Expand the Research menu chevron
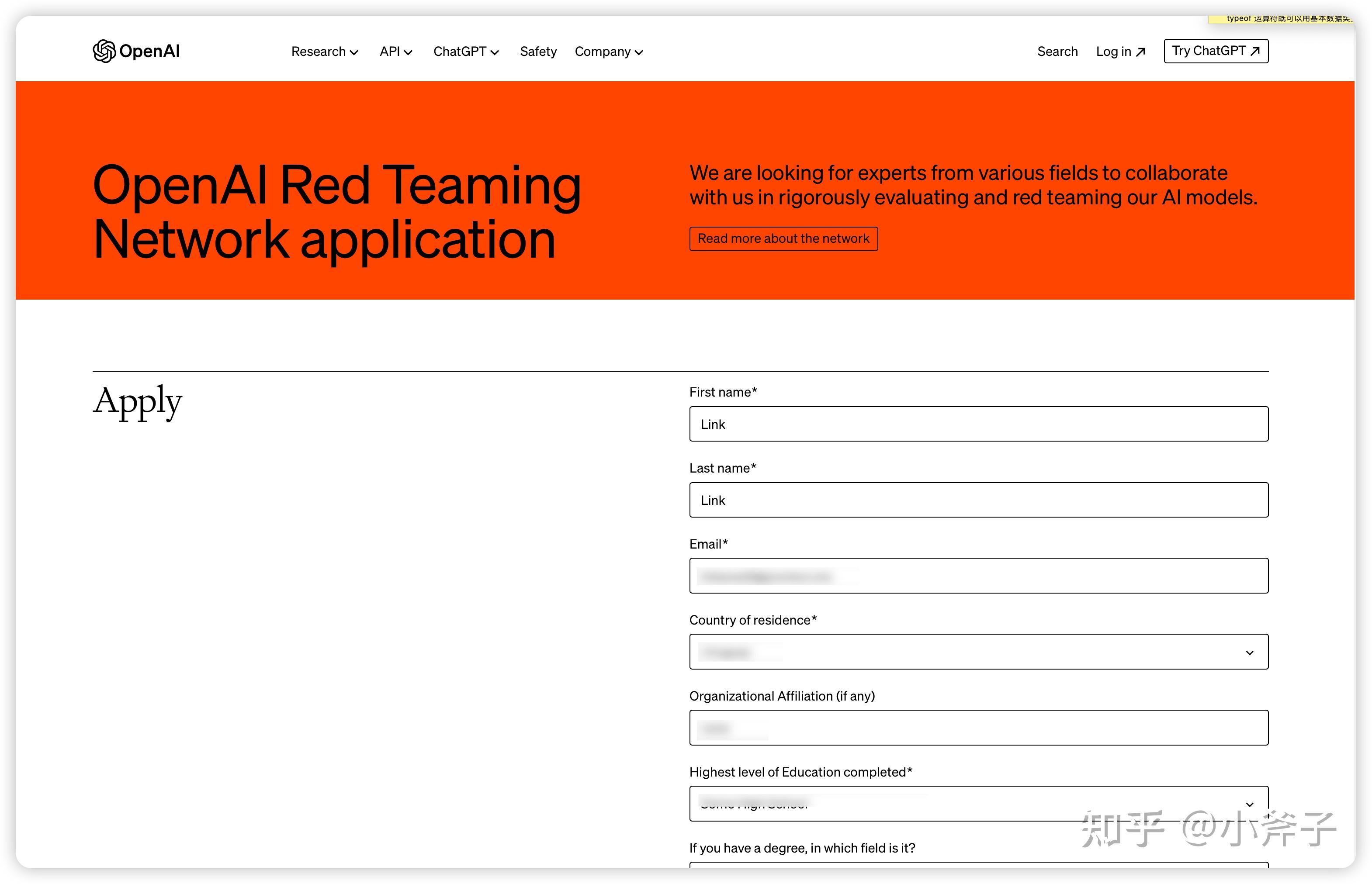Image resolution: width=1372 pixels, height=884 pixels. coord(354,52)
